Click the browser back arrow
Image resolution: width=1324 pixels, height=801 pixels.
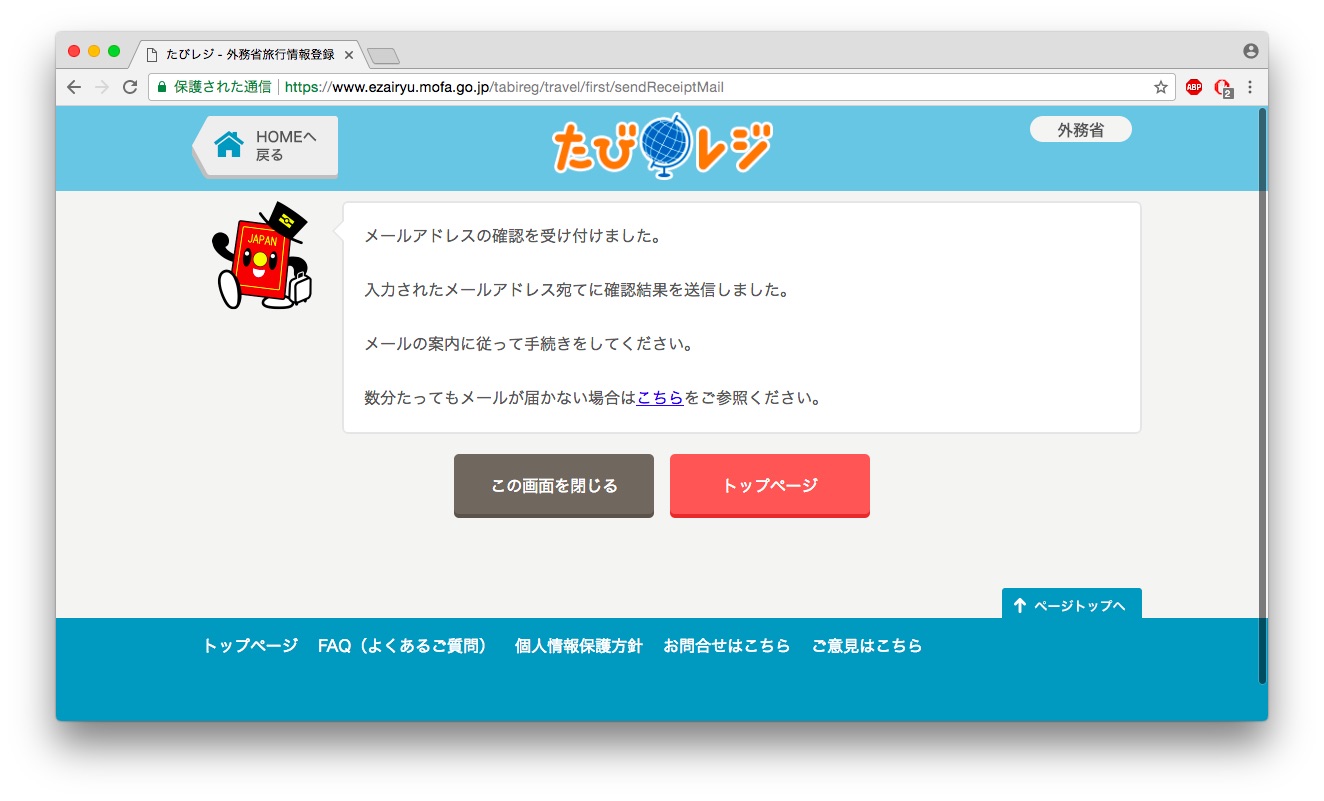74,87
